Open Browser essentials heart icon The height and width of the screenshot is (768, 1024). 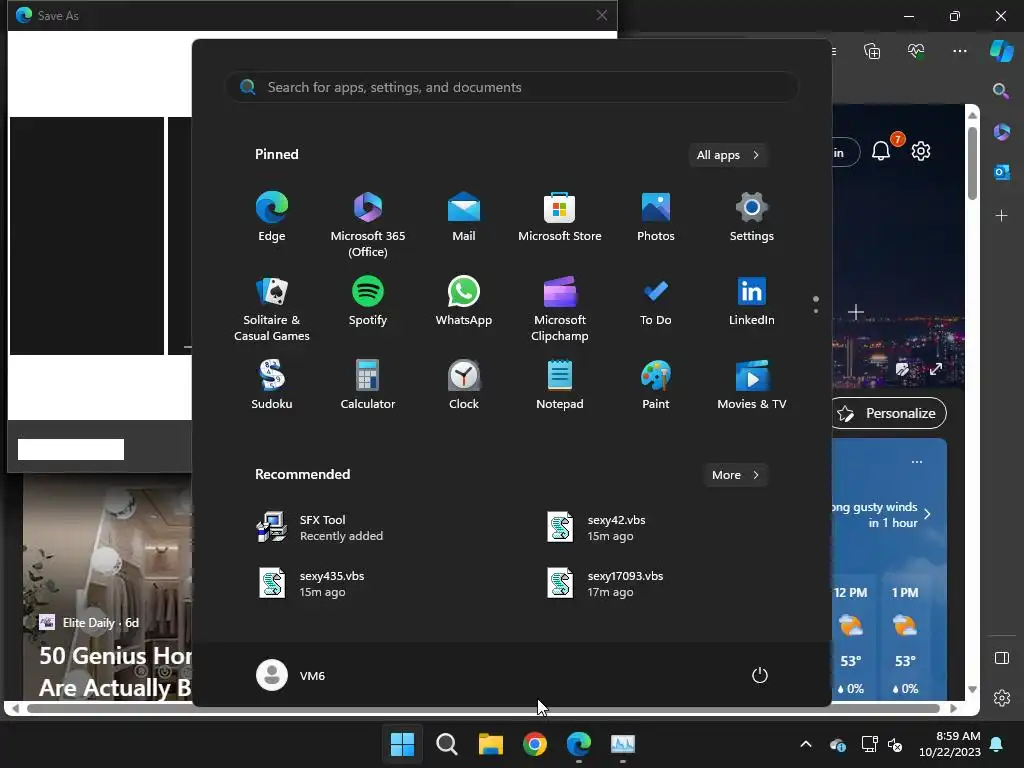click(x=916, y=51)
